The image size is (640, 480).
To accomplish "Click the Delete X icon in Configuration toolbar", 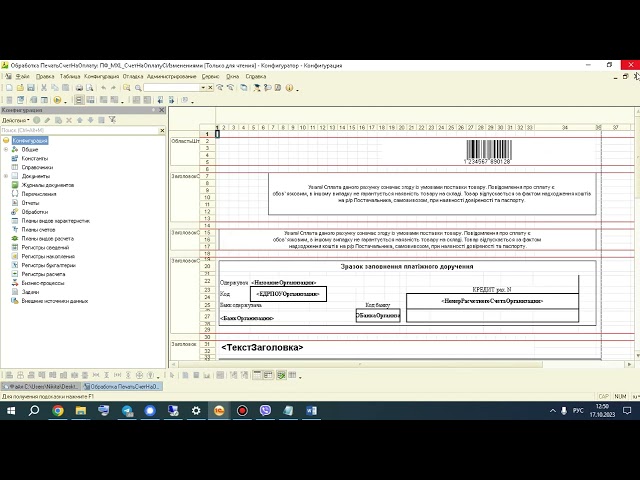I will coord(69,120).
